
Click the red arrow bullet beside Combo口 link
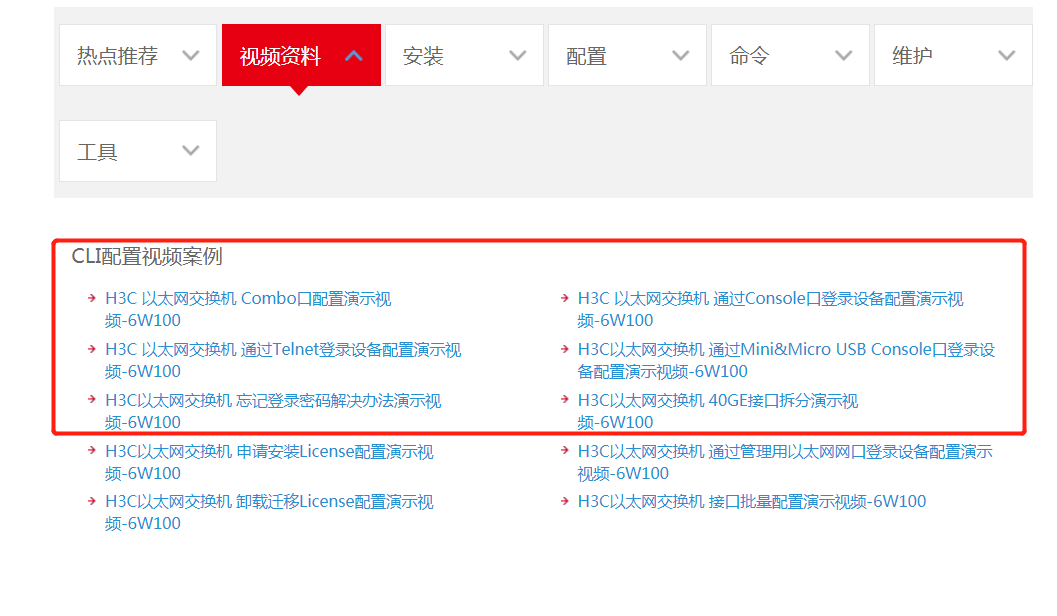point(92,297)
